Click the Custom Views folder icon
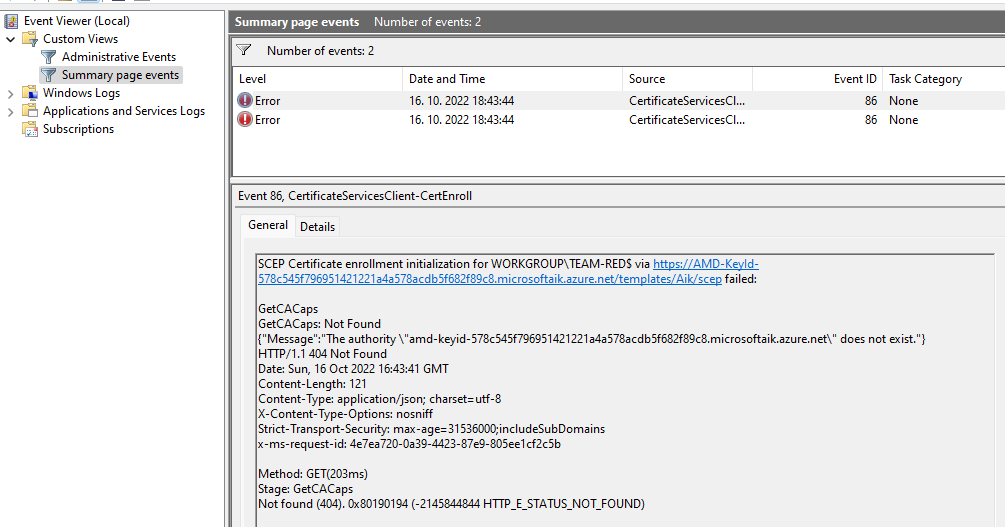 [30, 39]
